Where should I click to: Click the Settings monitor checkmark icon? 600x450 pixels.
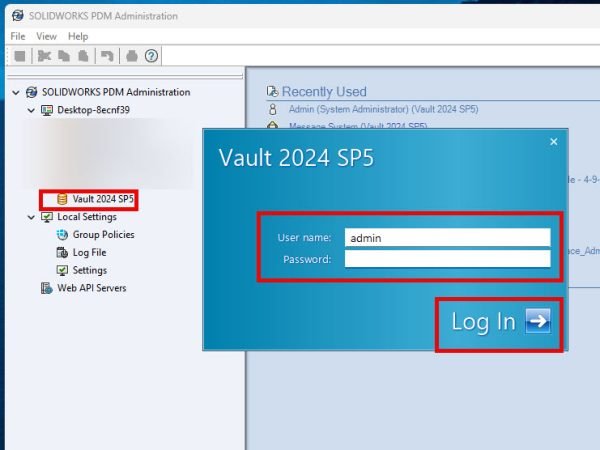coord(62,270)
